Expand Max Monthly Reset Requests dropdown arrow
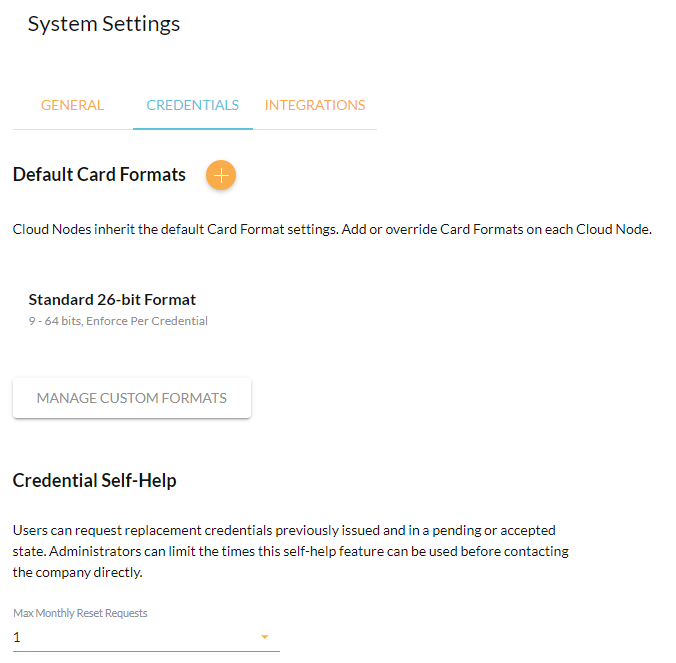Viewport: 676px width, 663px height. (x=265, y=637)
